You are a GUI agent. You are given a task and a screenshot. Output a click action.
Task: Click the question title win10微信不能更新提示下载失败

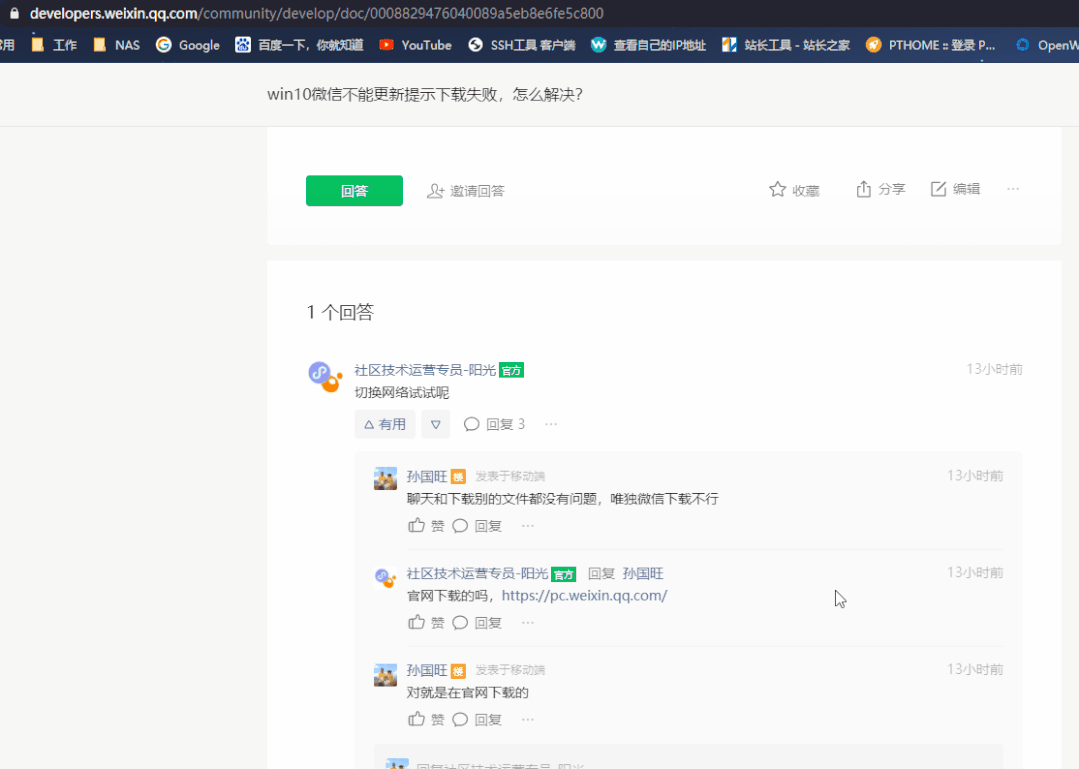coord(425,94)
